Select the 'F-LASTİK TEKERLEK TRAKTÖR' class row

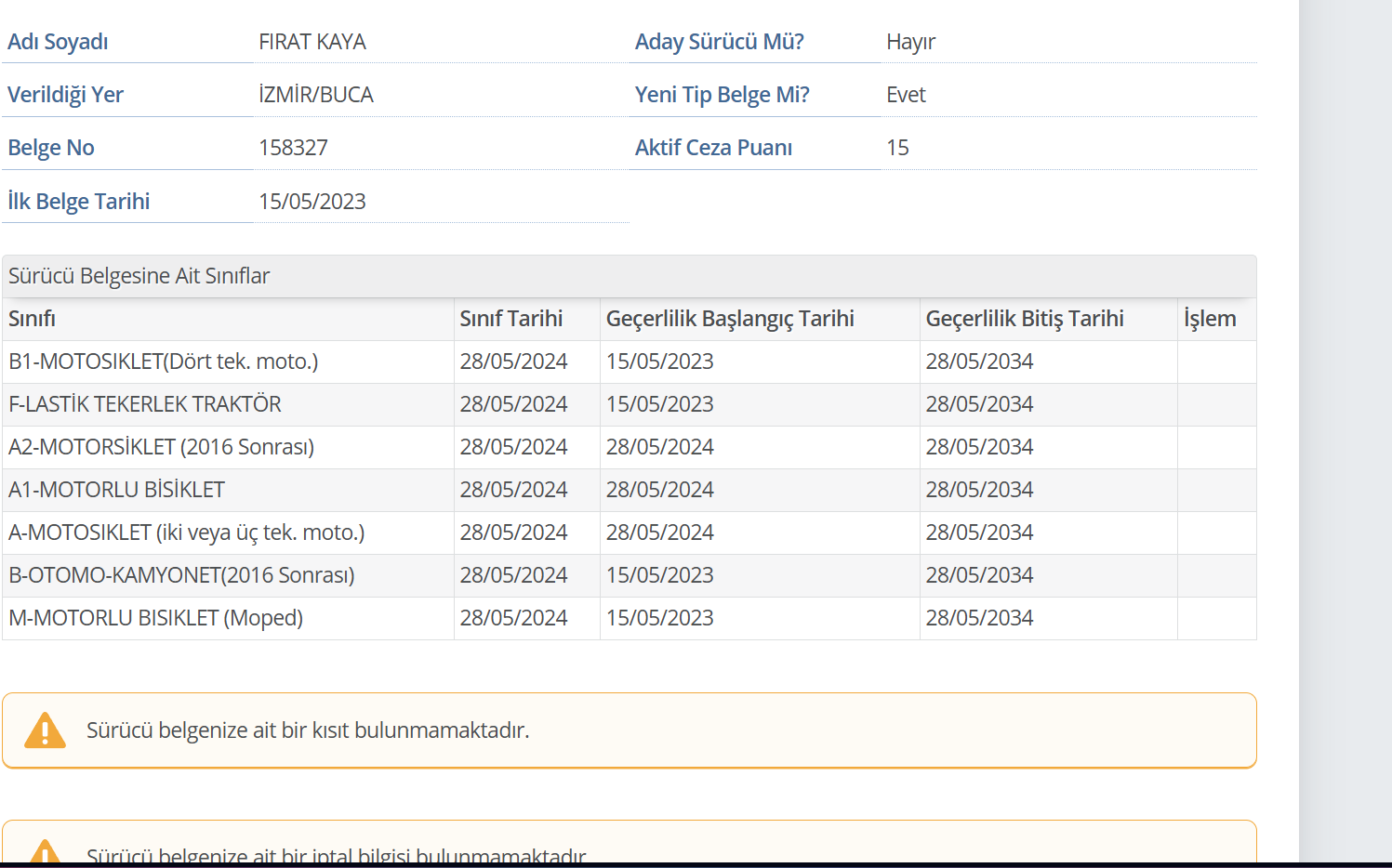[630, 404]
